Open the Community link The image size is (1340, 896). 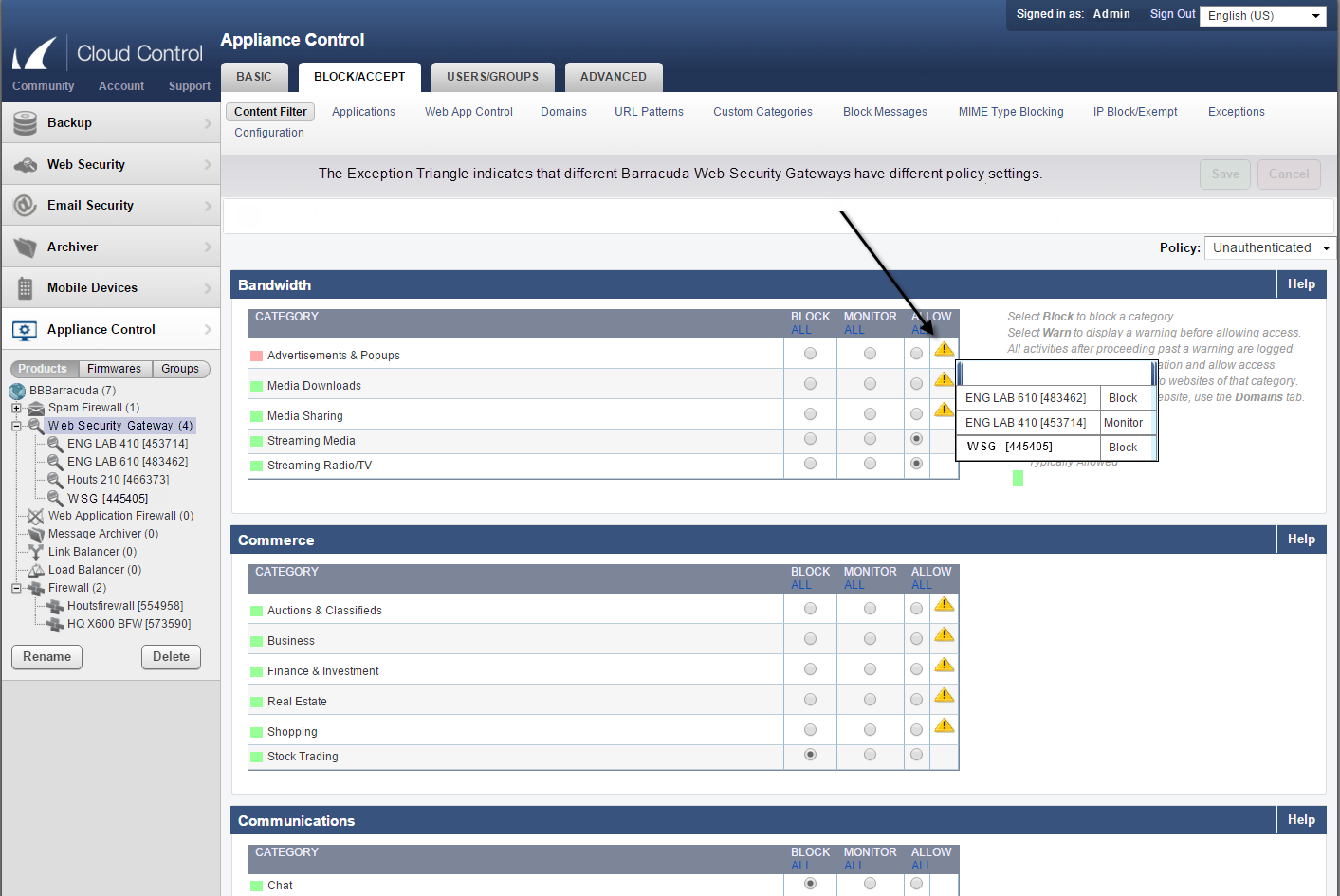pos(43,86)
